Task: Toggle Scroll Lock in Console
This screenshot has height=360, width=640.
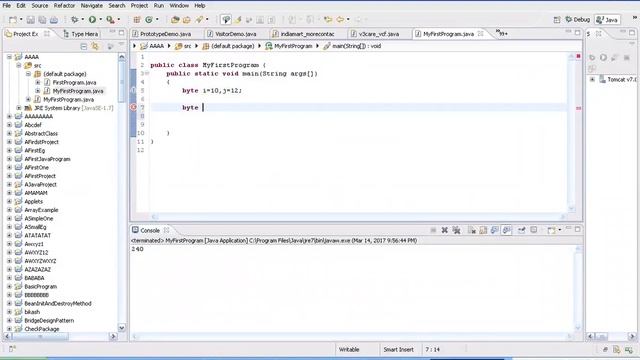Action: [x=483, y=230]
